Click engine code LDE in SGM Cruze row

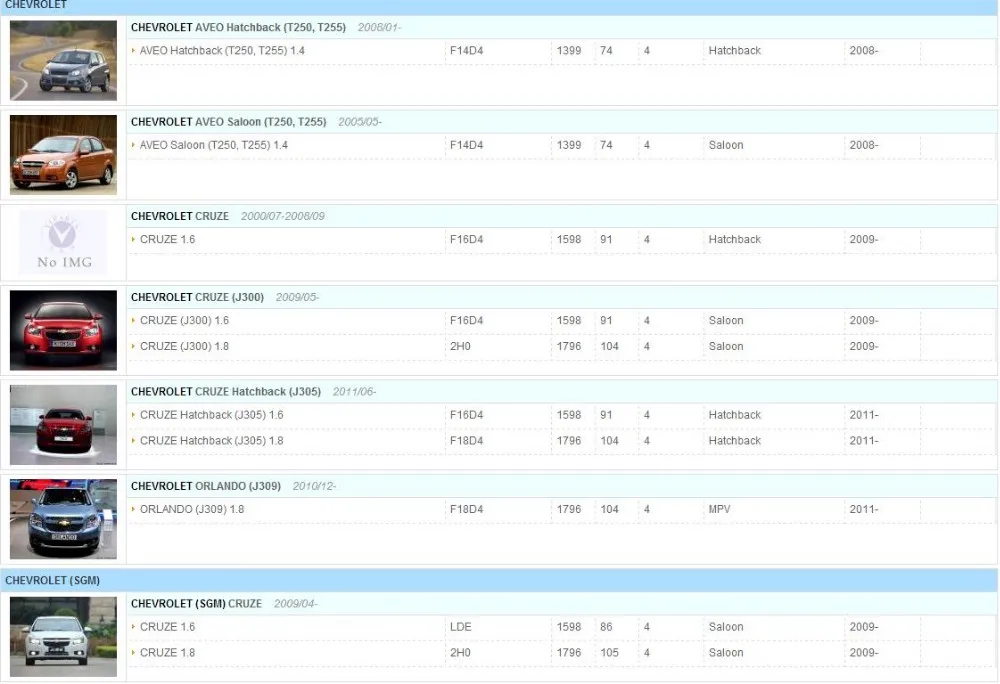pyautogui.click(x=460, y=627)
